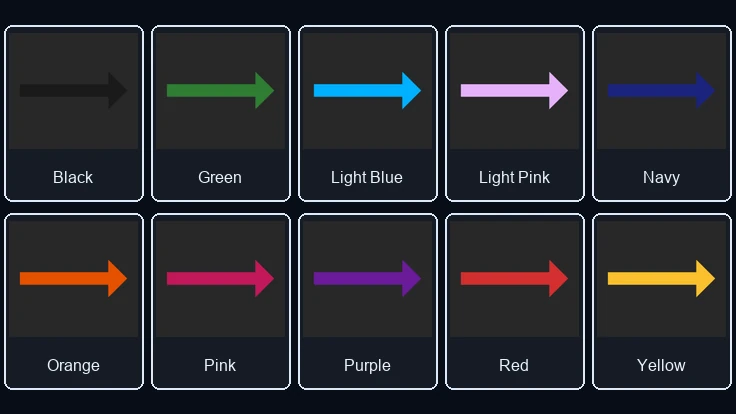This screenshot has height=414, width=736.
Task: Select the yellow arrow icon
Action: click(x=661, y=278)
